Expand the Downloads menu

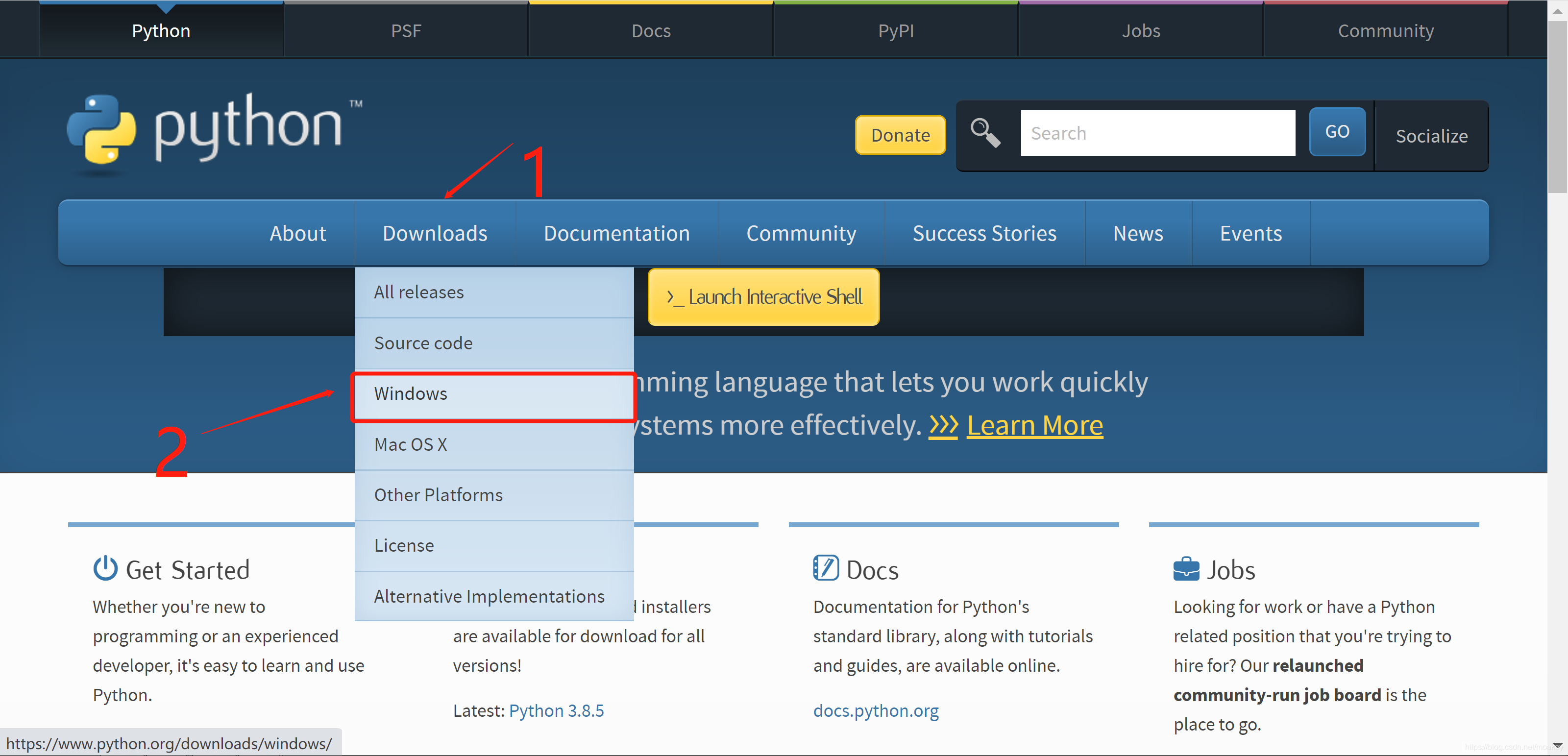(434, 233)
